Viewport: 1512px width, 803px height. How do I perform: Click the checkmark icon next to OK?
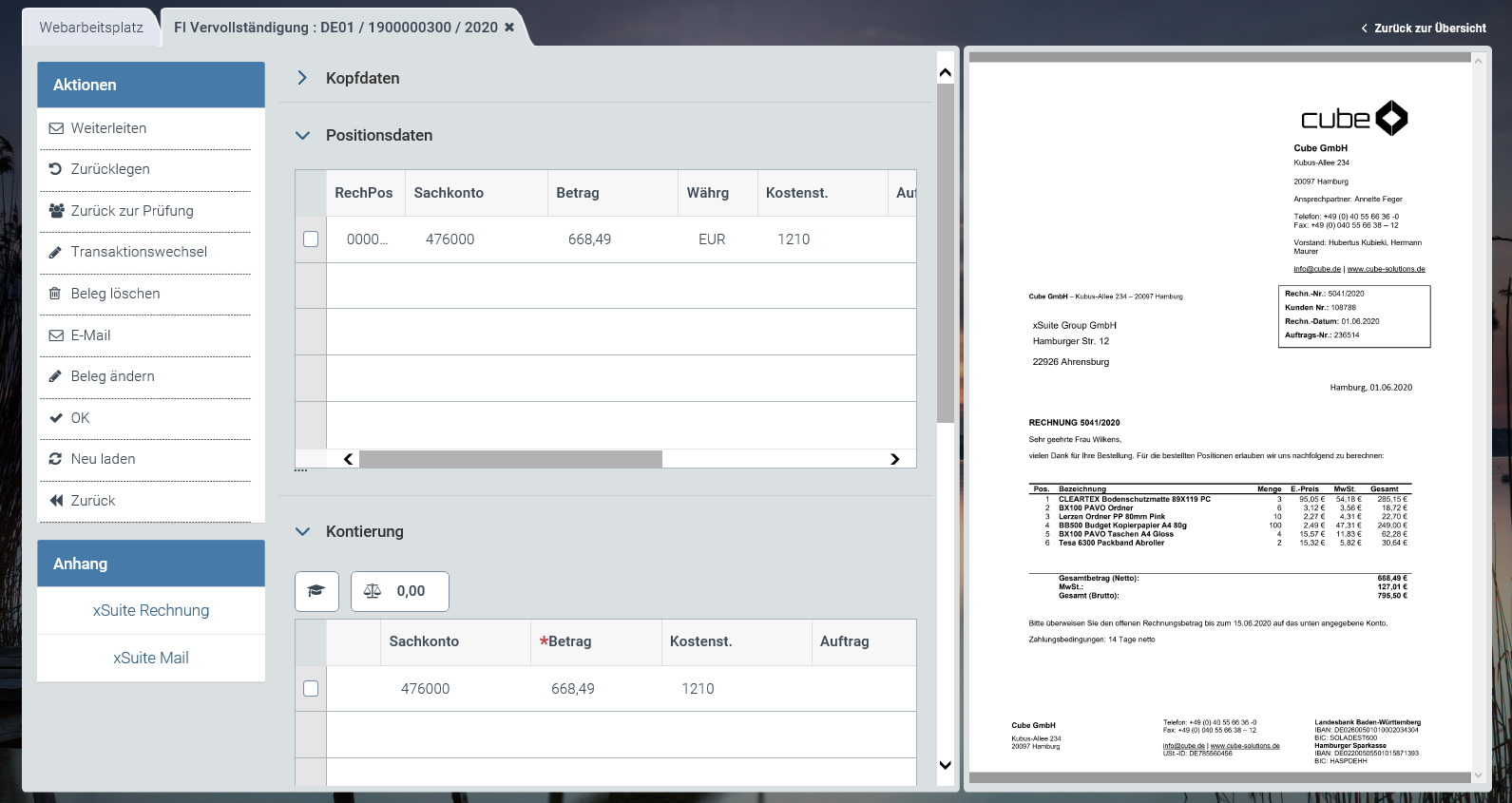pyautogui.click(x=56, y=418)
